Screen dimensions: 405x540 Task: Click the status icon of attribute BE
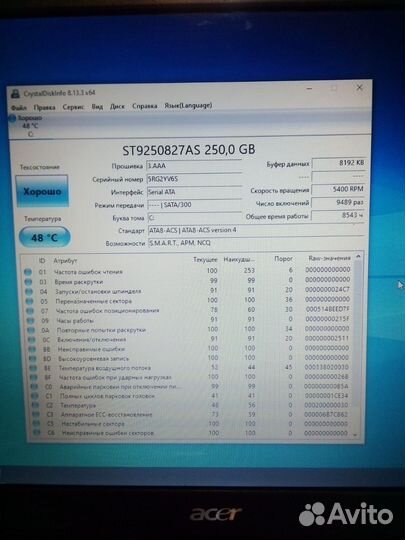pos(33,368)
